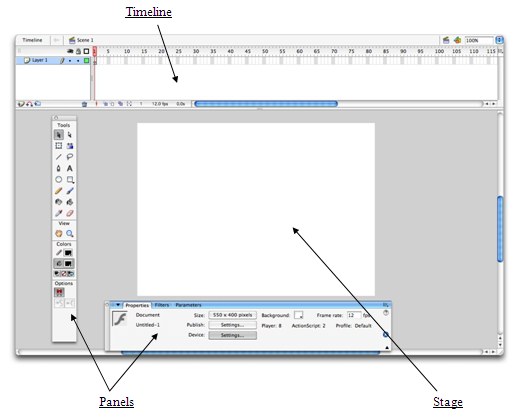Click the Insert Layer icon

click(21, 104)
